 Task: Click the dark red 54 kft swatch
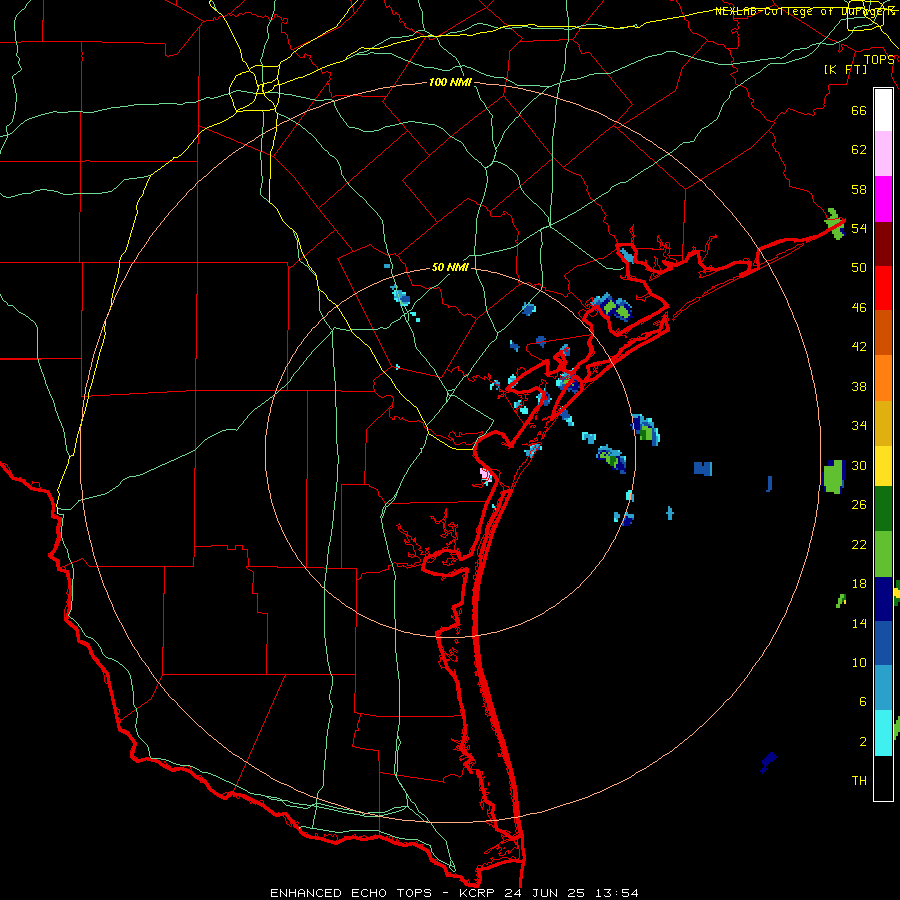(883, 244)
